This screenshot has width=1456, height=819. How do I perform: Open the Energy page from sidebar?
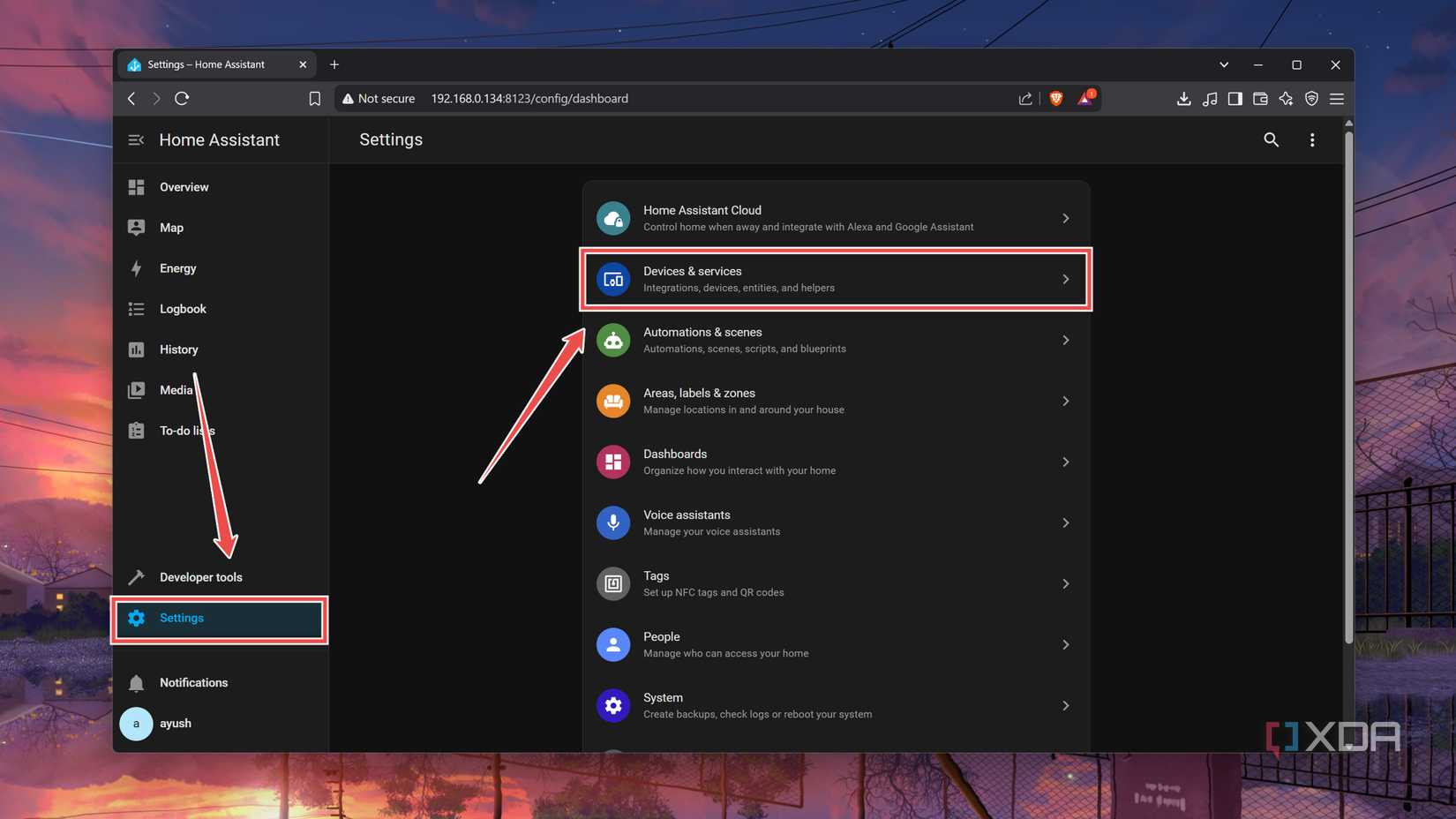point(177,268)
